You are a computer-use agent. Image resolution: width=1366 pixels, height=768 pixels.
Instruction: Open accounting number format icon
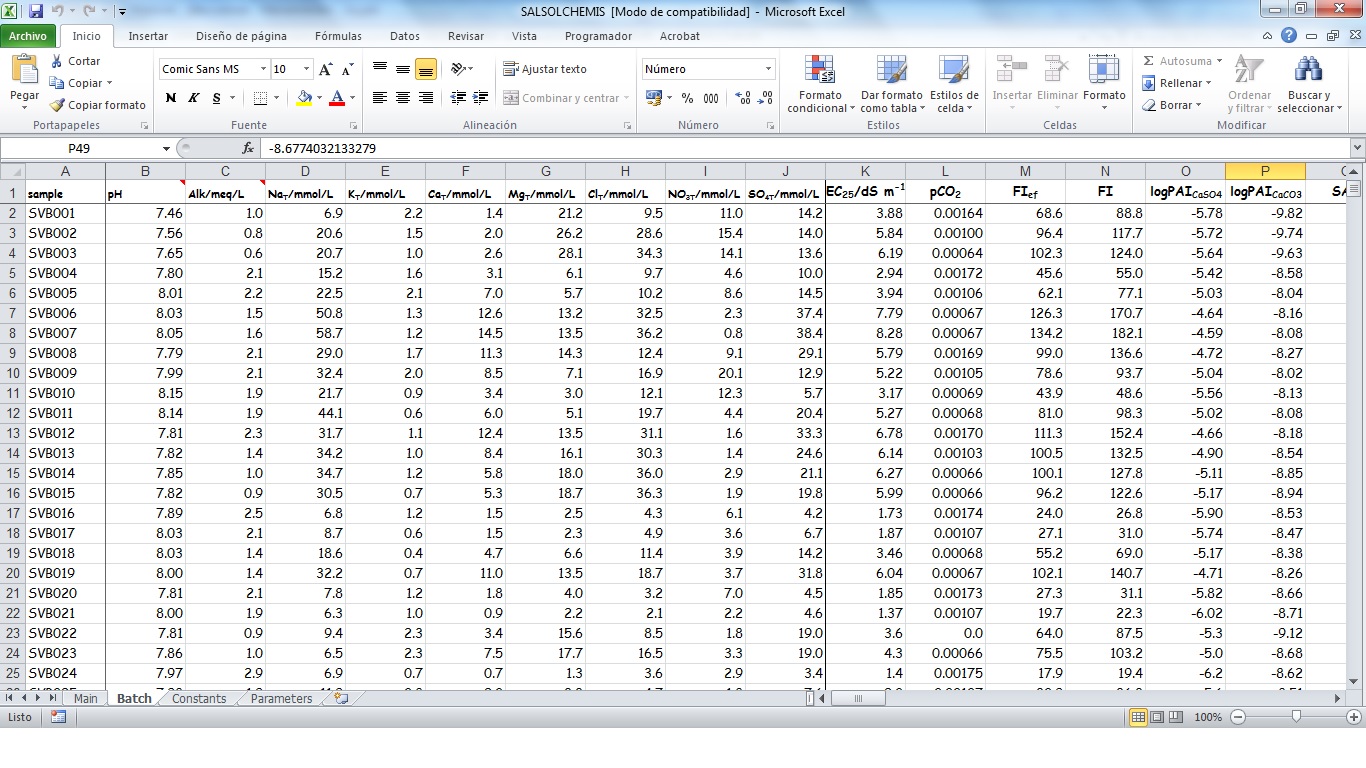pyautogui.click(x=653, y=98)
